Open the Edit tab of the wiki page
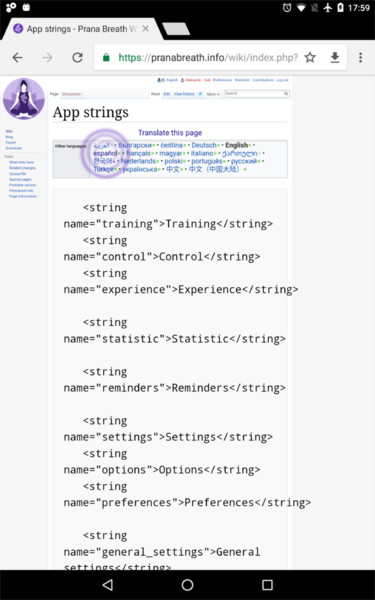This screenshot has height=600, width=375. tap(167, 94)
